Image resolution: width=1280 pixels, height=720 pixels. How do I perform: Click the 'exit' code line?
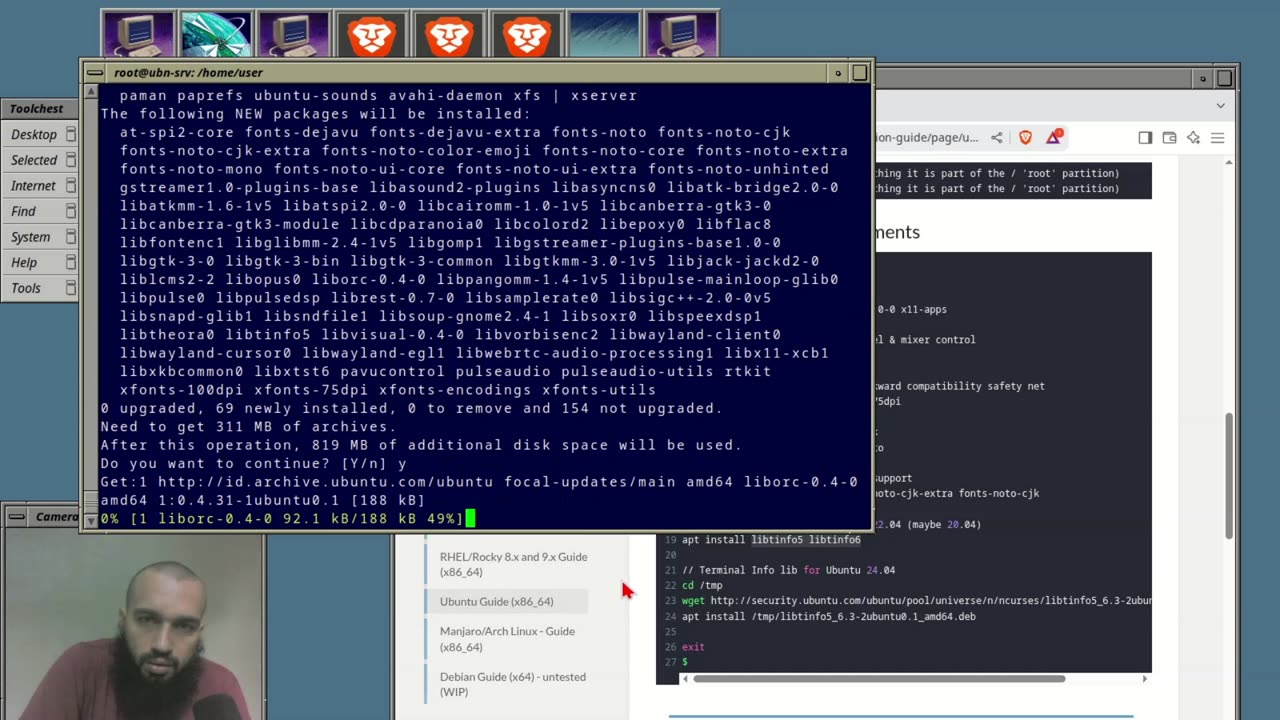coord(693,647)
